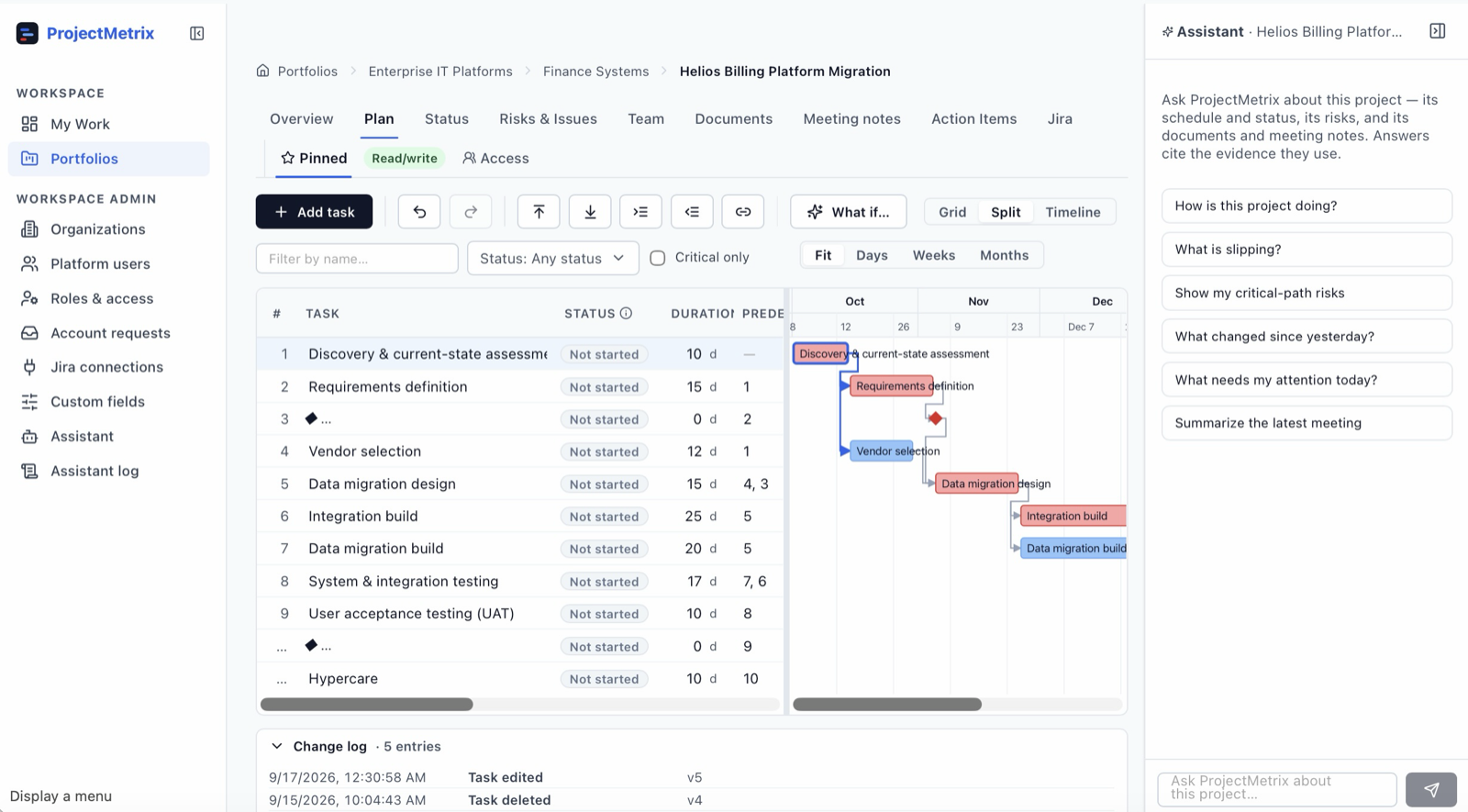Focus the Filter by name field
Screen dimensions: 1468x812
click(x=357, y=259)
